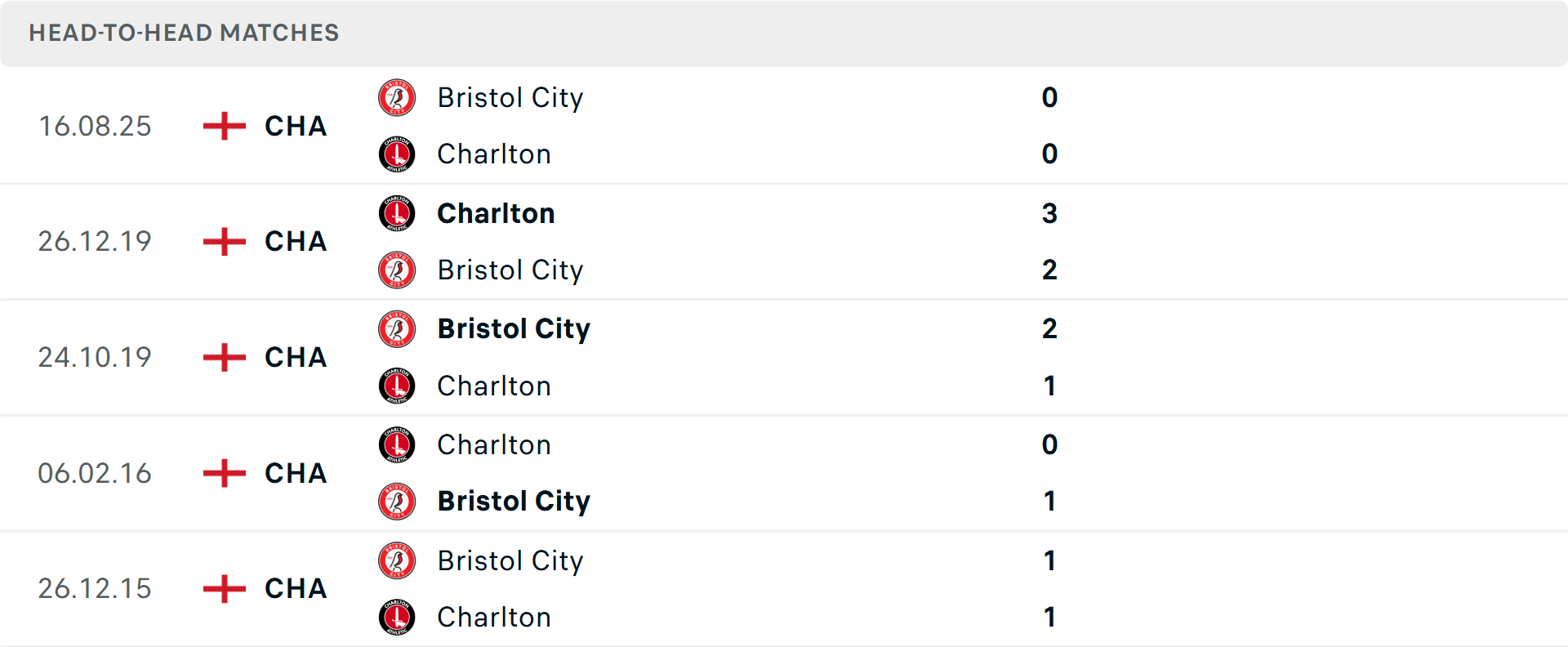Click the Bristol City crest in the 16.08.25 match
Image resolution: width=1568 pixels, height=647 pixels.
coord(397,98)
